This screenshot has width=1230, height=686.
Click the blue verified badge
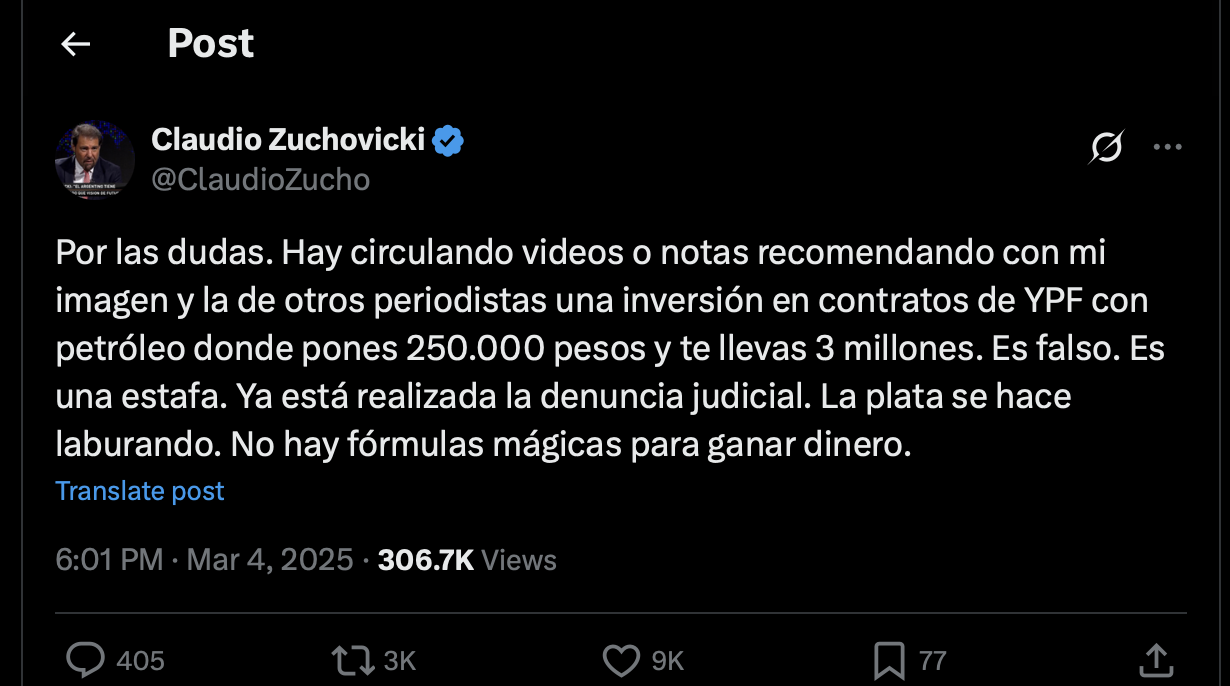click(448, 141)
